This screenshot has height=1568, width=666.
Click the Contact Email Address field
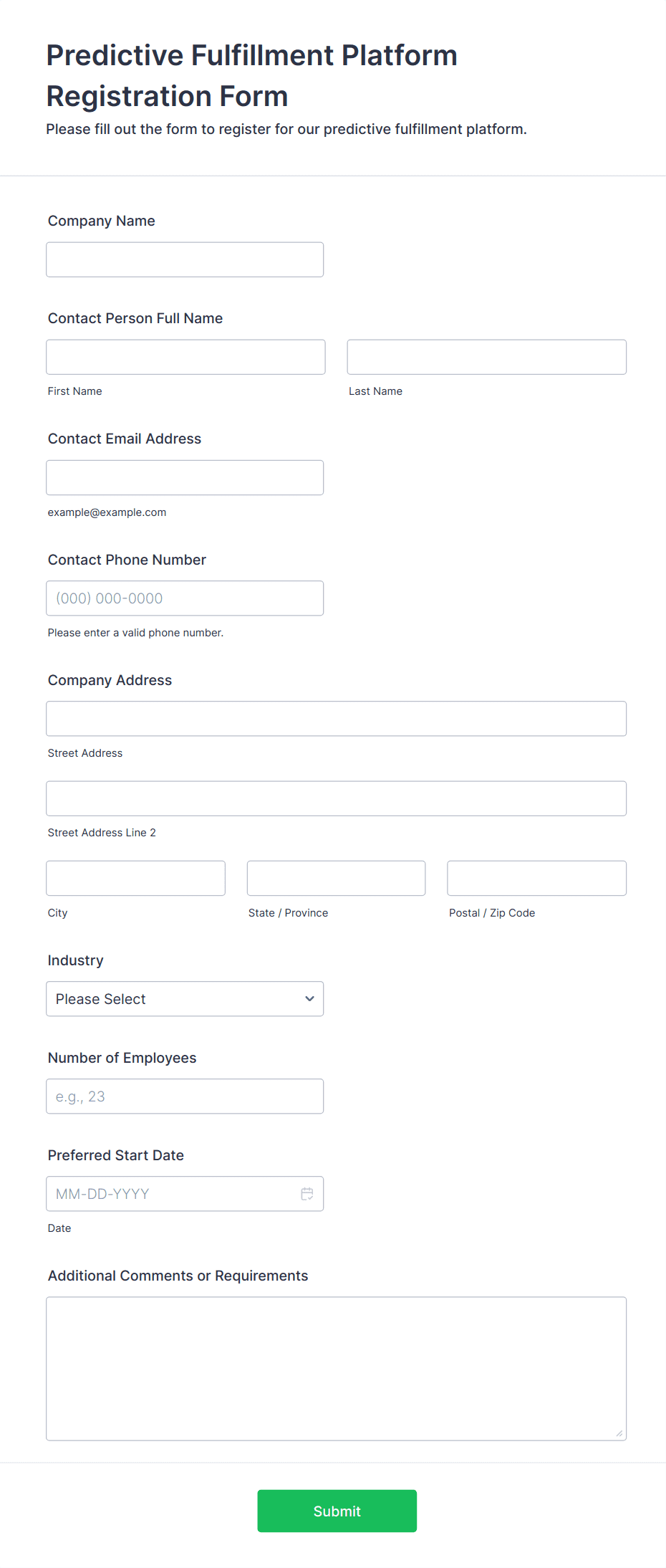[x=185, y=477]
